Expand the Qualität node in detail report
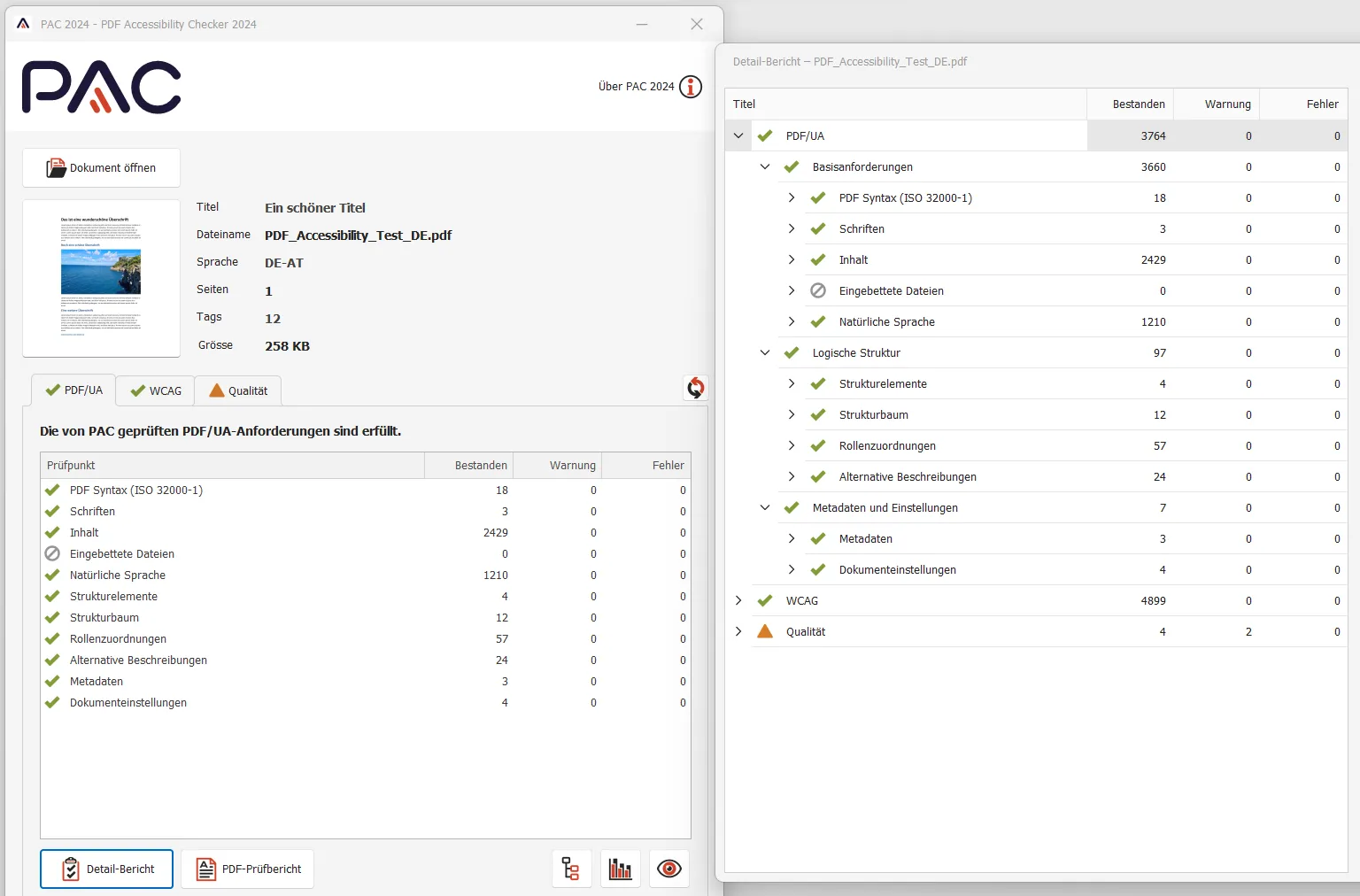Viewport: 1360px width, 896px height. click(x=738, y=631)
